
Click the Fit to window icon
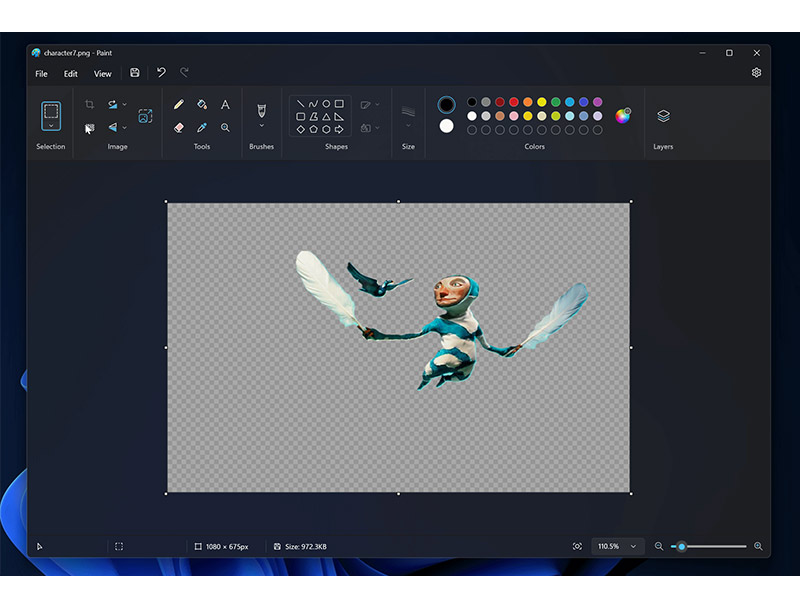click(577, 546)
